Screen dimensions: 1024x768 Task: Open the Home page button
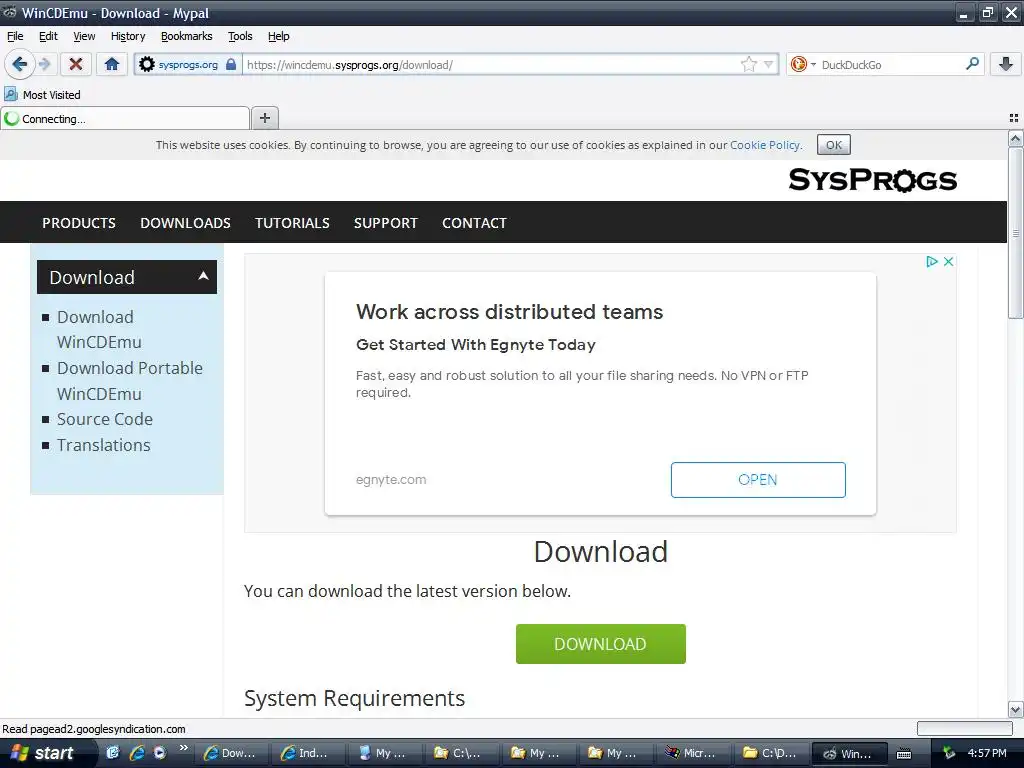(x=112, y=64)
